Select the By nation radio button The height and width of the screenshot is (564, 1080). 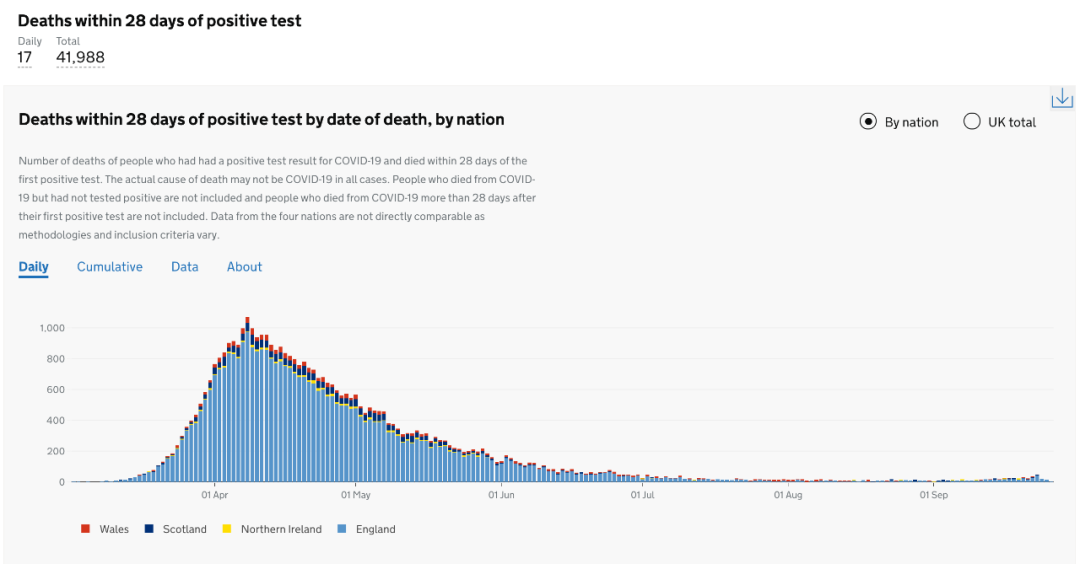coord(868,122)
